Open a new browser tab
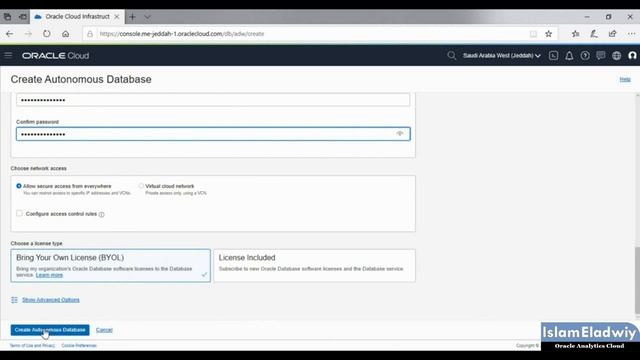Viewport: 640px width, 360px height. [x=132, y=17]
